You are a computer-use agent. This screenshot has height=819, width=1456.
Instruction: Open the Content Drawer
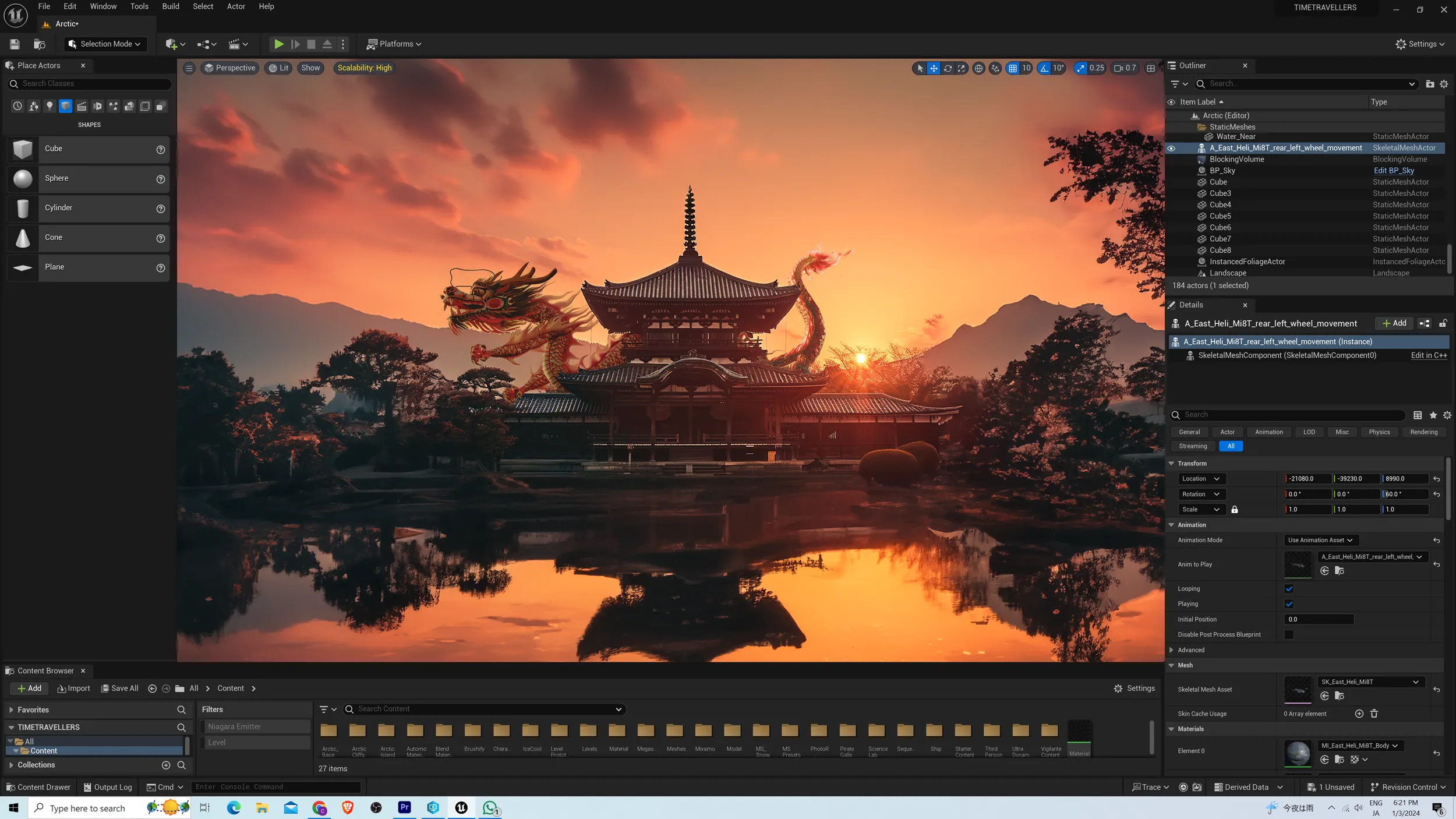click(x=38, y=788)
